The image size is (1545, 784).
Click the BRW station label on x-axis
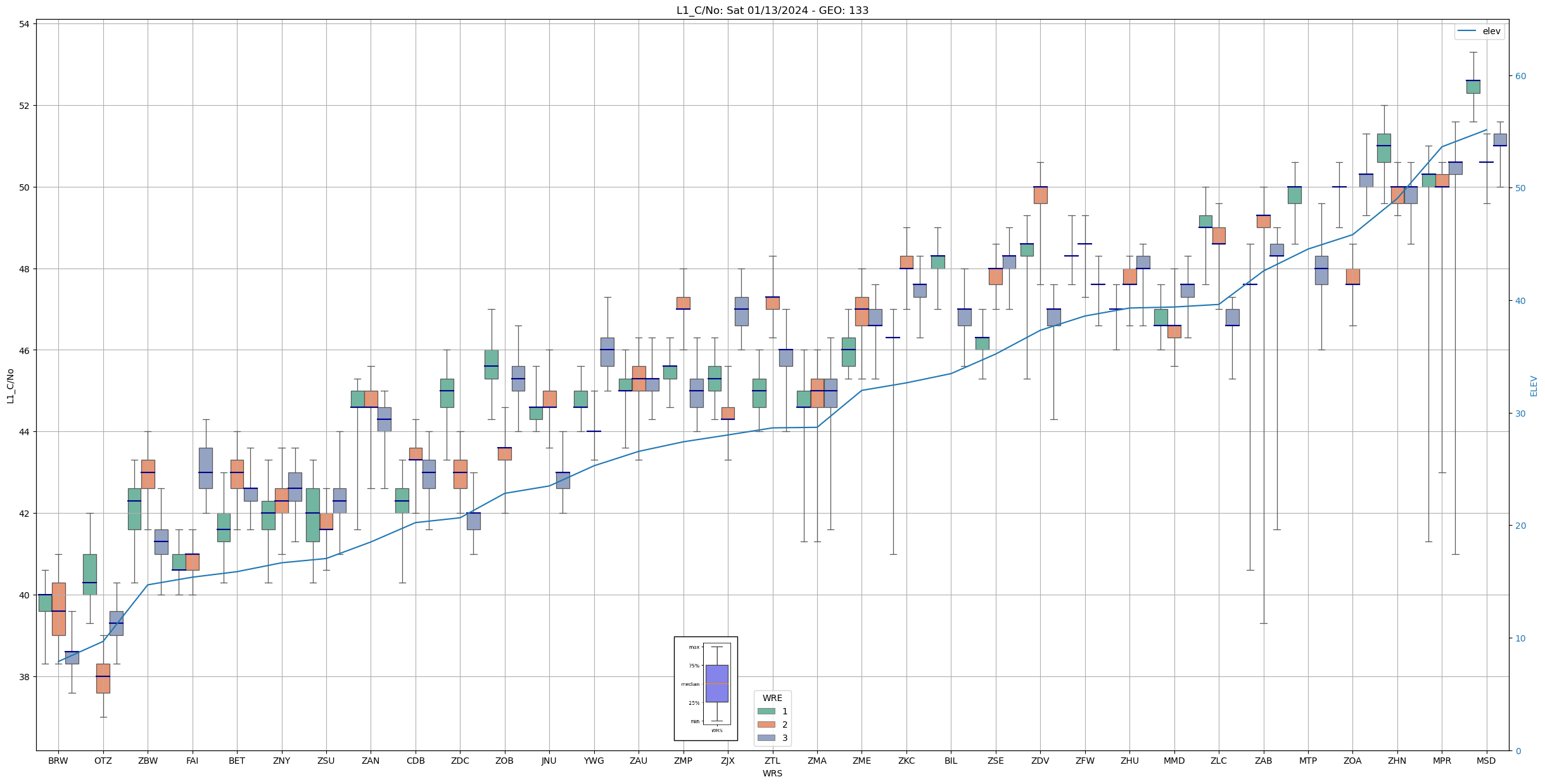[x=58, y=761]
